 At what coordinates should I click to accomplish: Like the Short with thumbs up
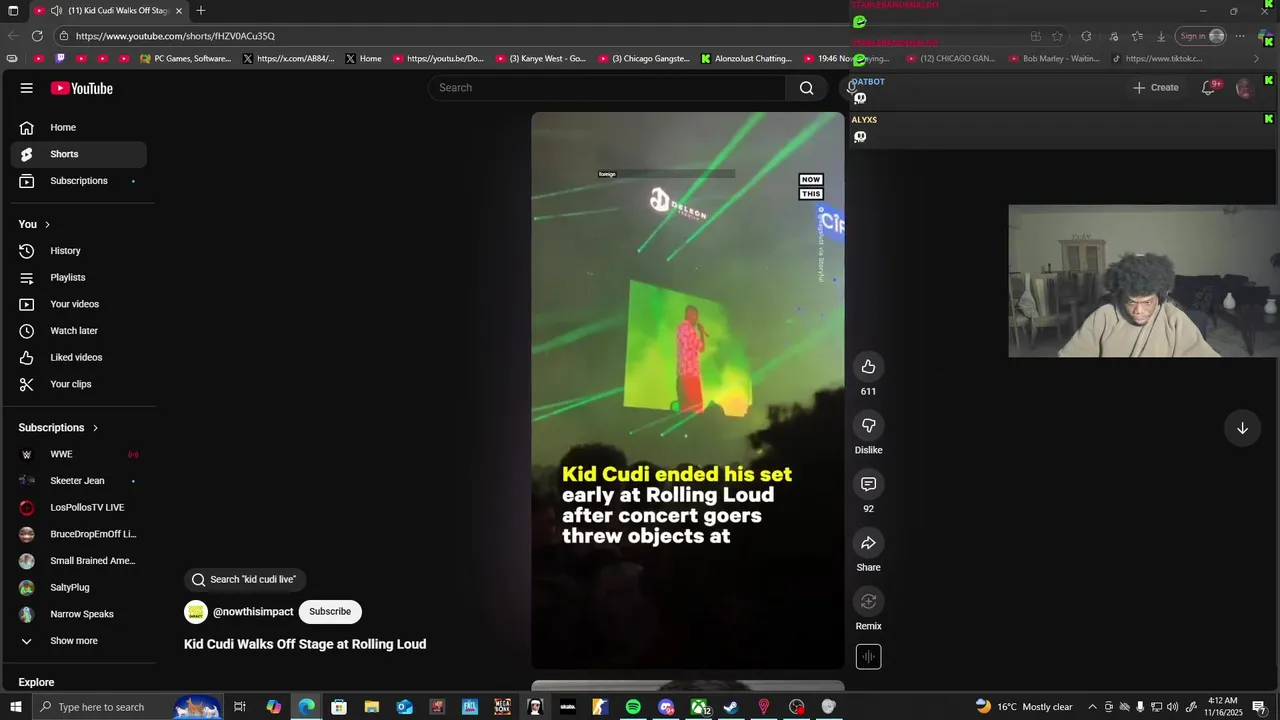pos(868,367)
